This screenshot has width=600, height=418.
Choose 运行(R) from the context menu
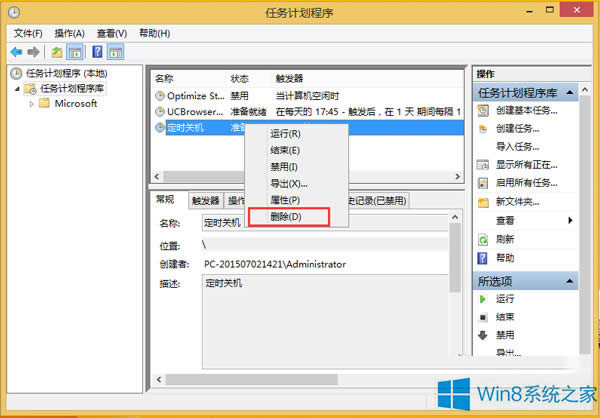297,134
